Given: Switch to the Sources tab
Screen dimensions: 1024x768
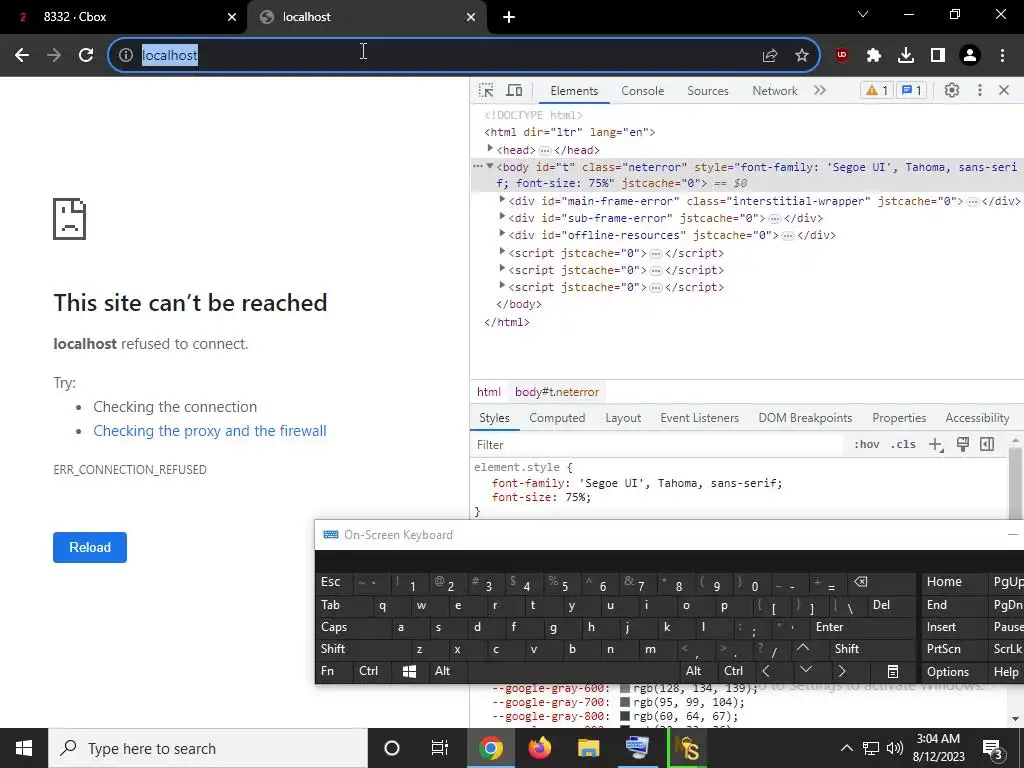Looking at the screenshot, I should click(707, 91).
